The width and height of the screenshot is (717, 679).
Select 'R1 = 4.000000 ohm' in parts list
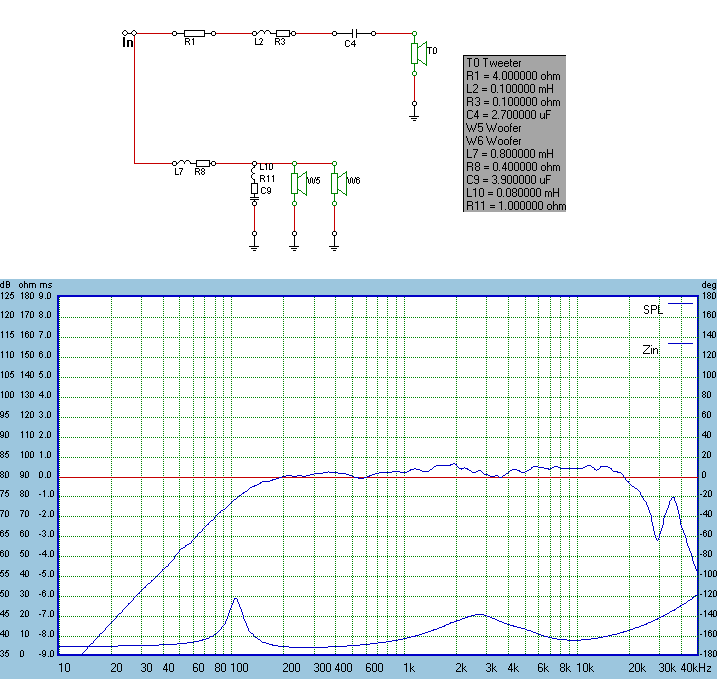[x=507, y=75]
